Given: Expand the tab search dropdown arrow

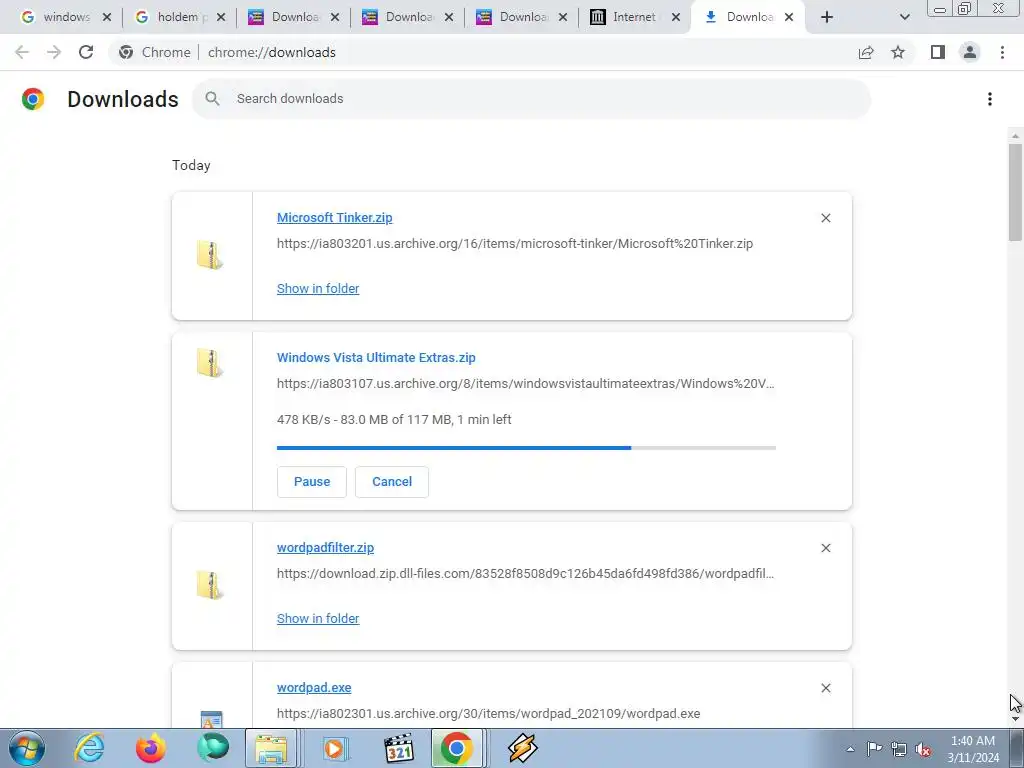Looking at the screenshot, I should point(904,17).
